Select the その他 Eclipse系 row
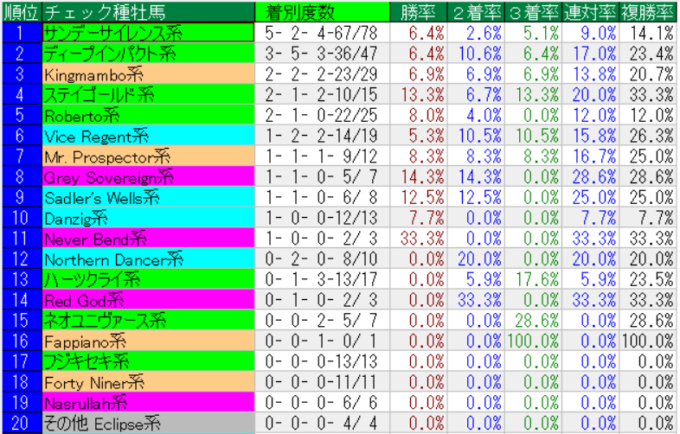The image size is (680, 434). (101, 424)
